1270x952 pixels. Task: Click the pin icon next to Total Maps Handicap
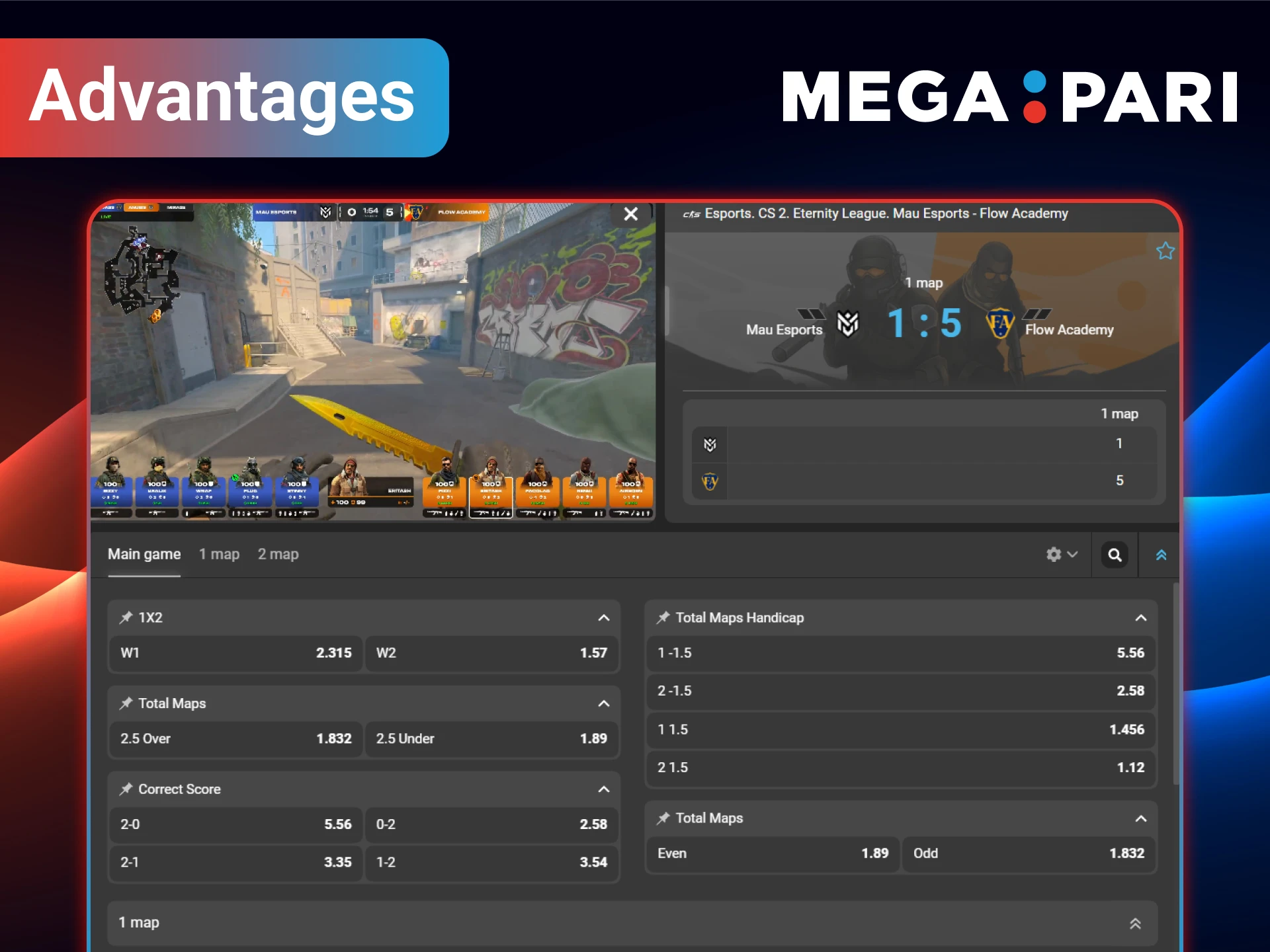(x=663, y=617)
